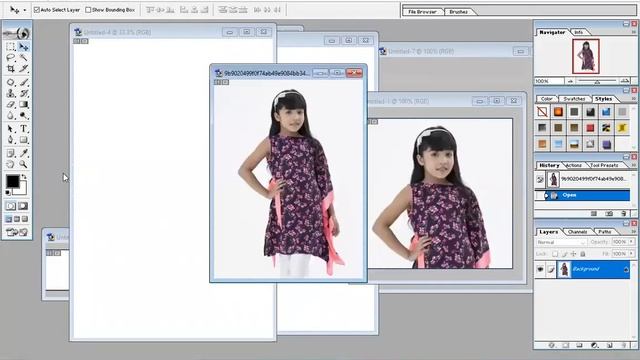Open Styles panel flyout menu arrow
This screenshot has width=640, height=360.
coord(634,98)
